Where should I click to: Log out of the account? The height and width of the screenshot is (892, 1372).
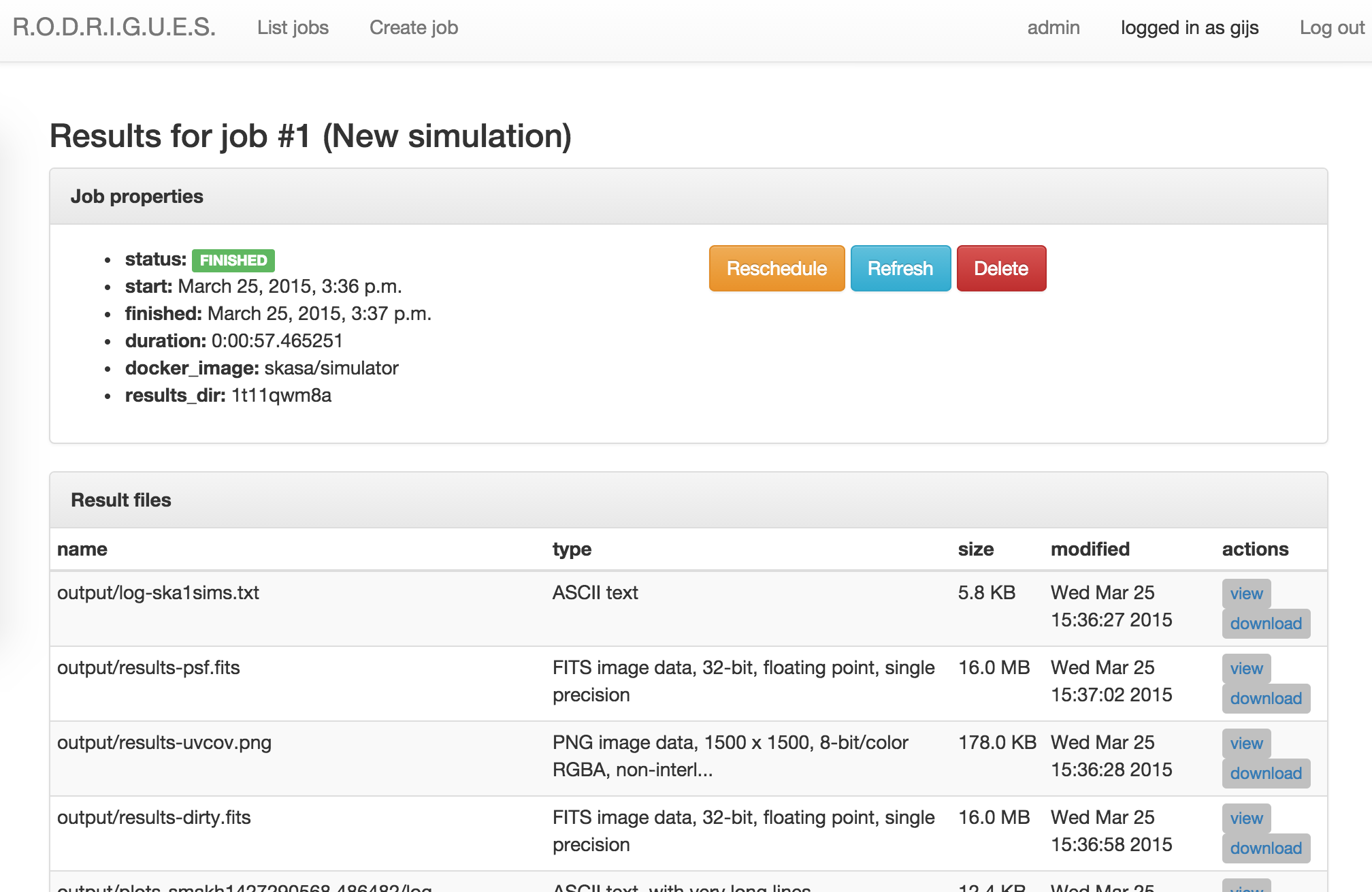(1331, 27)
